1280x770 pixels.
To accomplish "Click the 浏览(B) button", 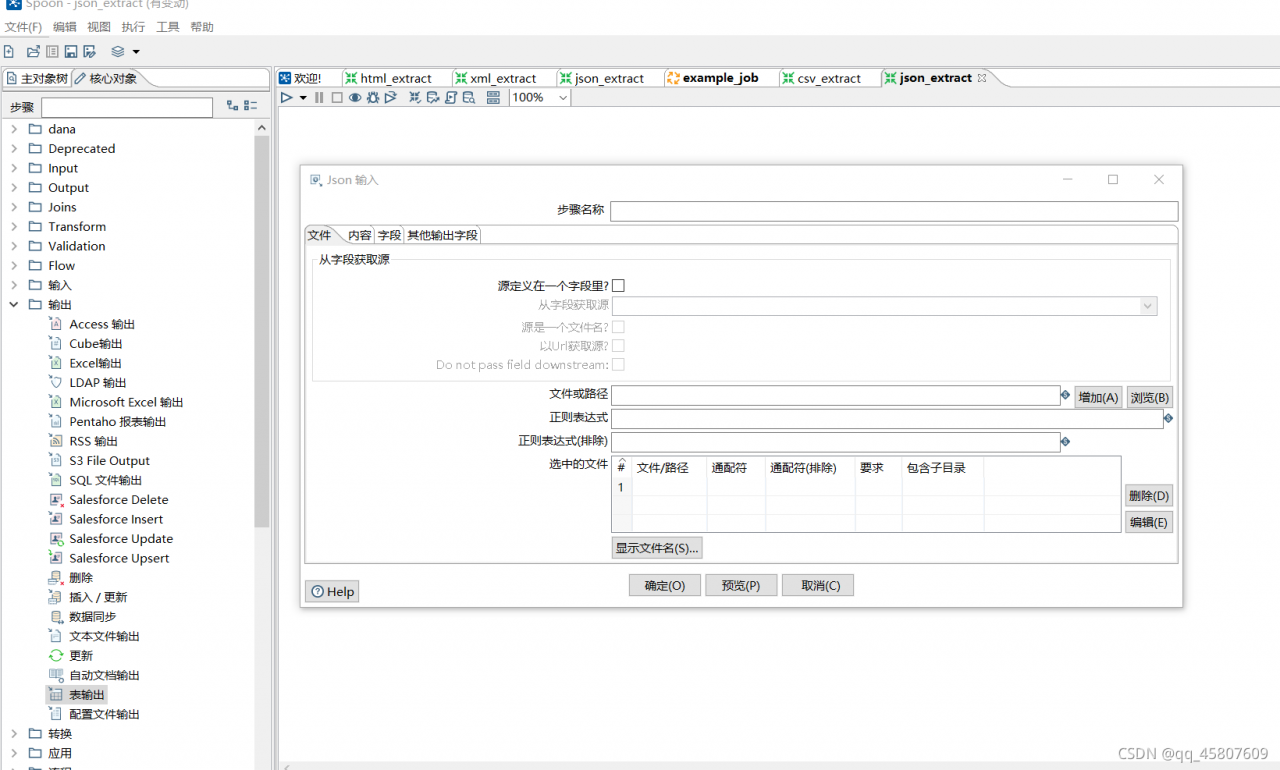I will 1149,397.
